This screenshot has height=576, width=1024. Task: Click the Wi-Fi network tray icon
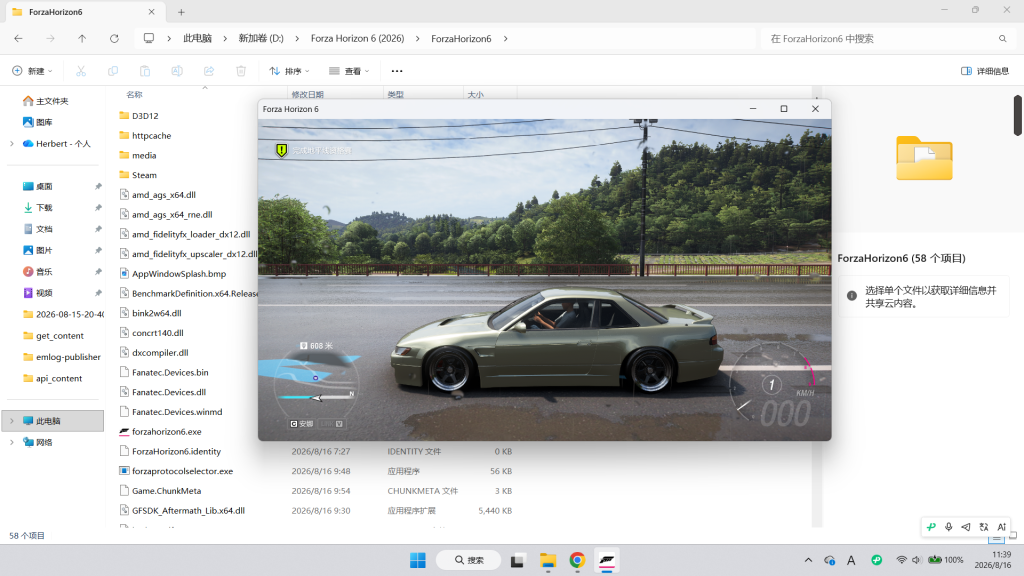[901, 560]
